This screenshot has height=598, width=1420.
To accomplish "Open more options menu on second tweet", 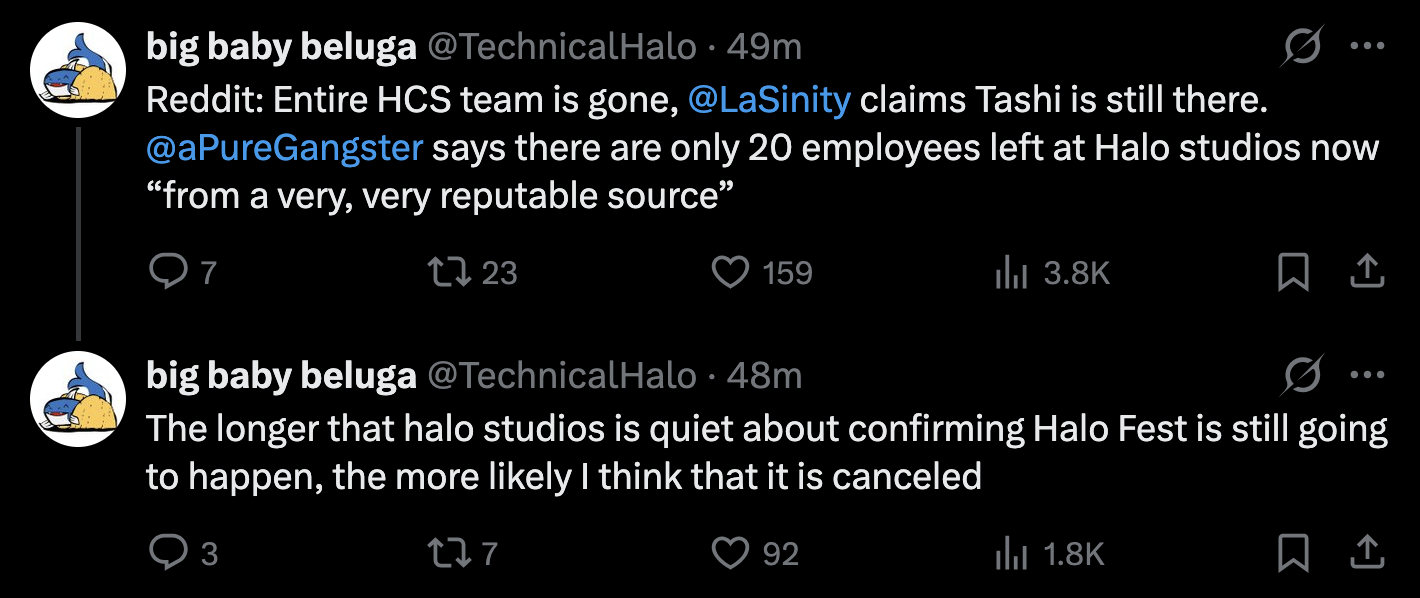I will pos(1367,375).
